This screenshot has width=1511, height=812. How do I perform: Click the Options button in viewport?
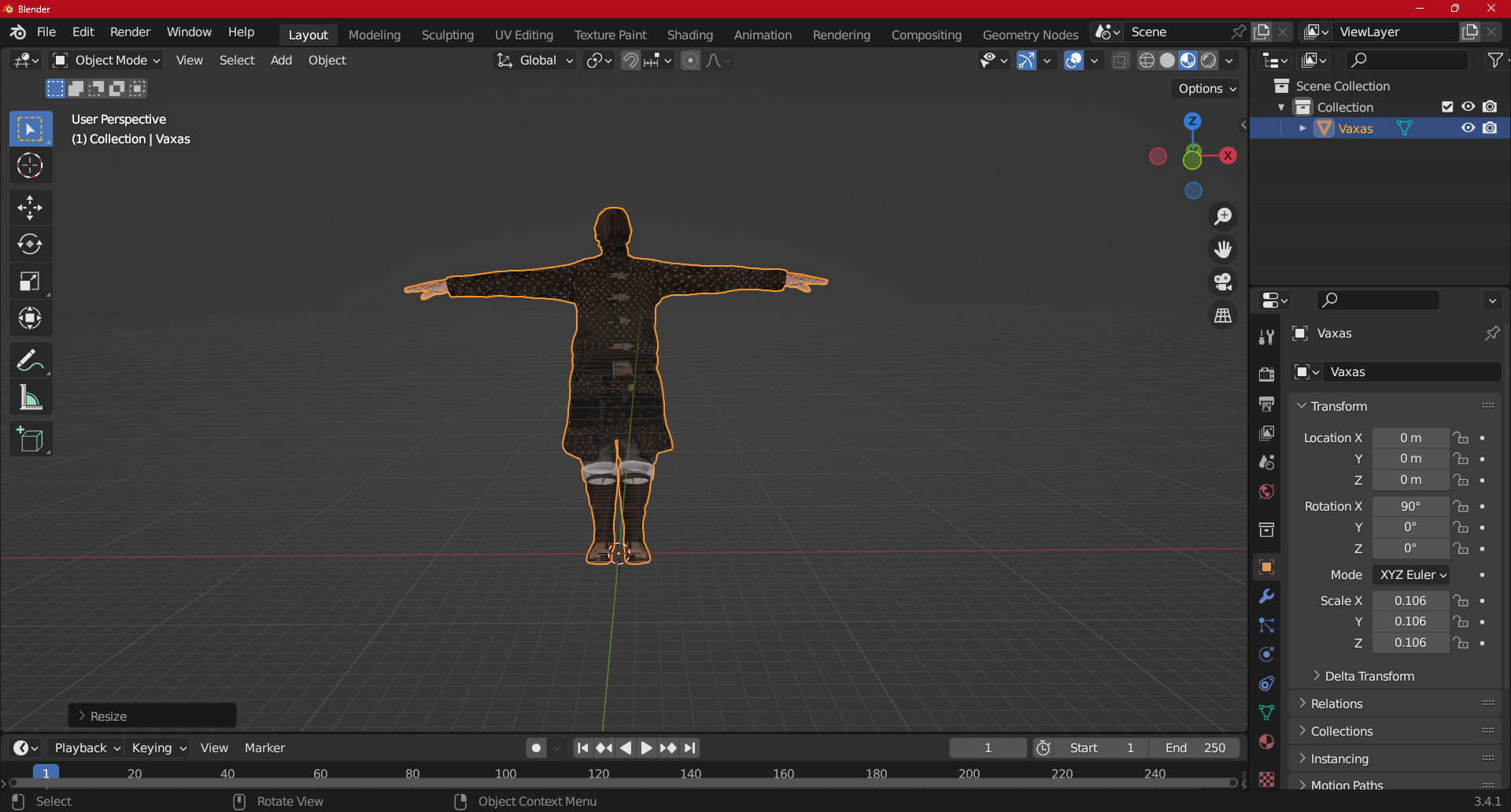click(1206, 89)
